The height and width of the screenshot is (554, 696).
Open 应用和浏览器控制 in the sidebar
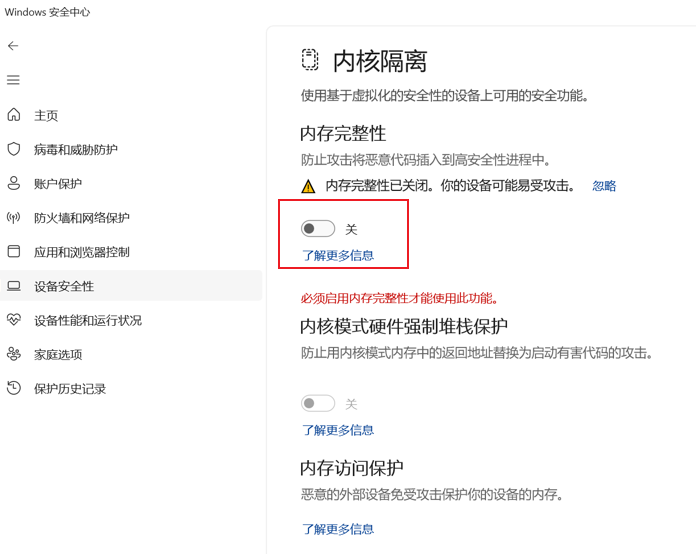(82, 252)
